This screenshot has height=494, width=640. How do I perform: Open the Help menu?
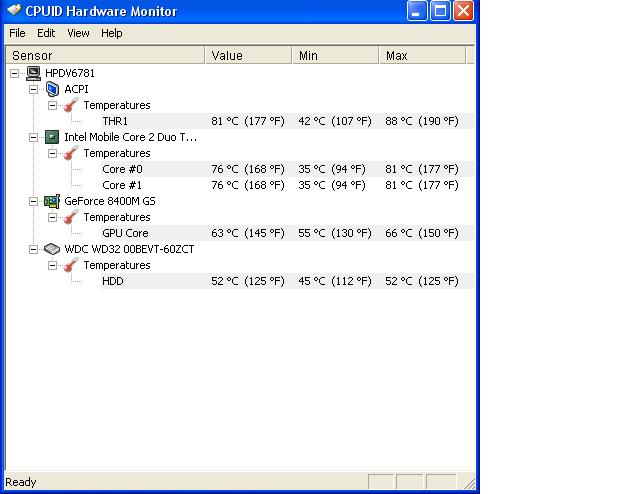[111, 33]
